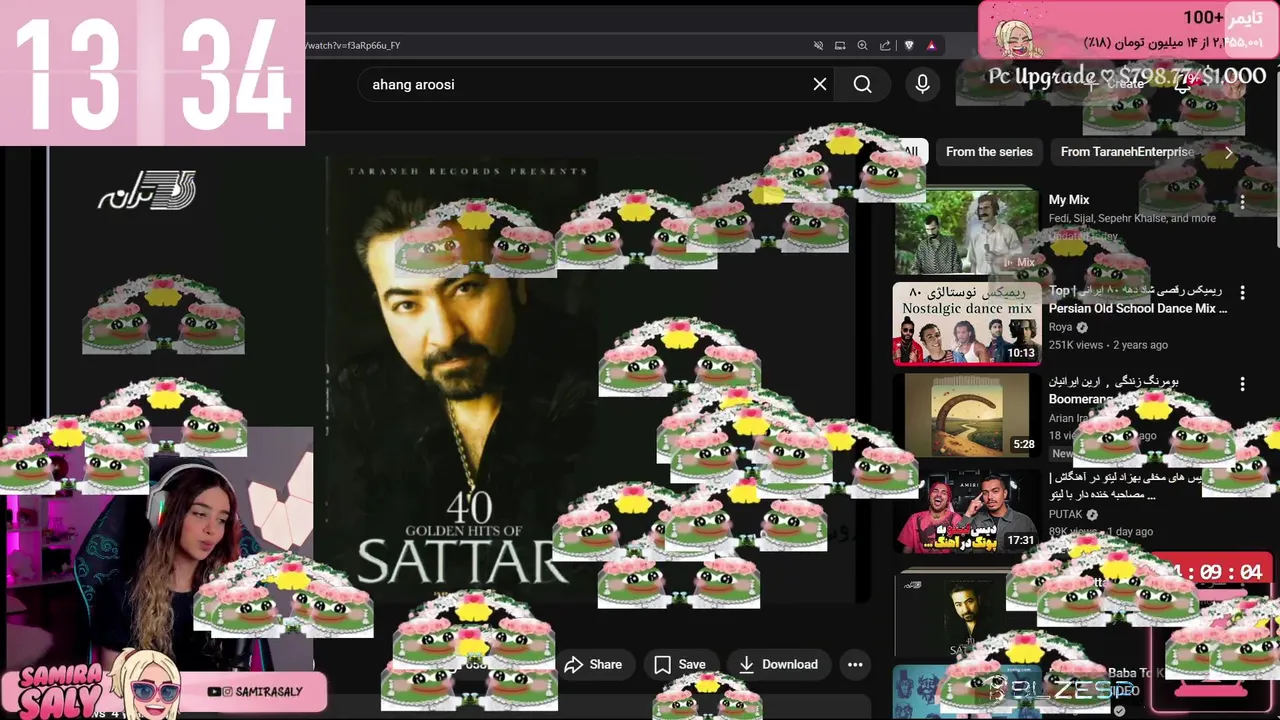Click the muted-tab speaker icon in the address bar
Image resolution: width=1280 pixels, height=720 pixels.
tap(818, 45)
